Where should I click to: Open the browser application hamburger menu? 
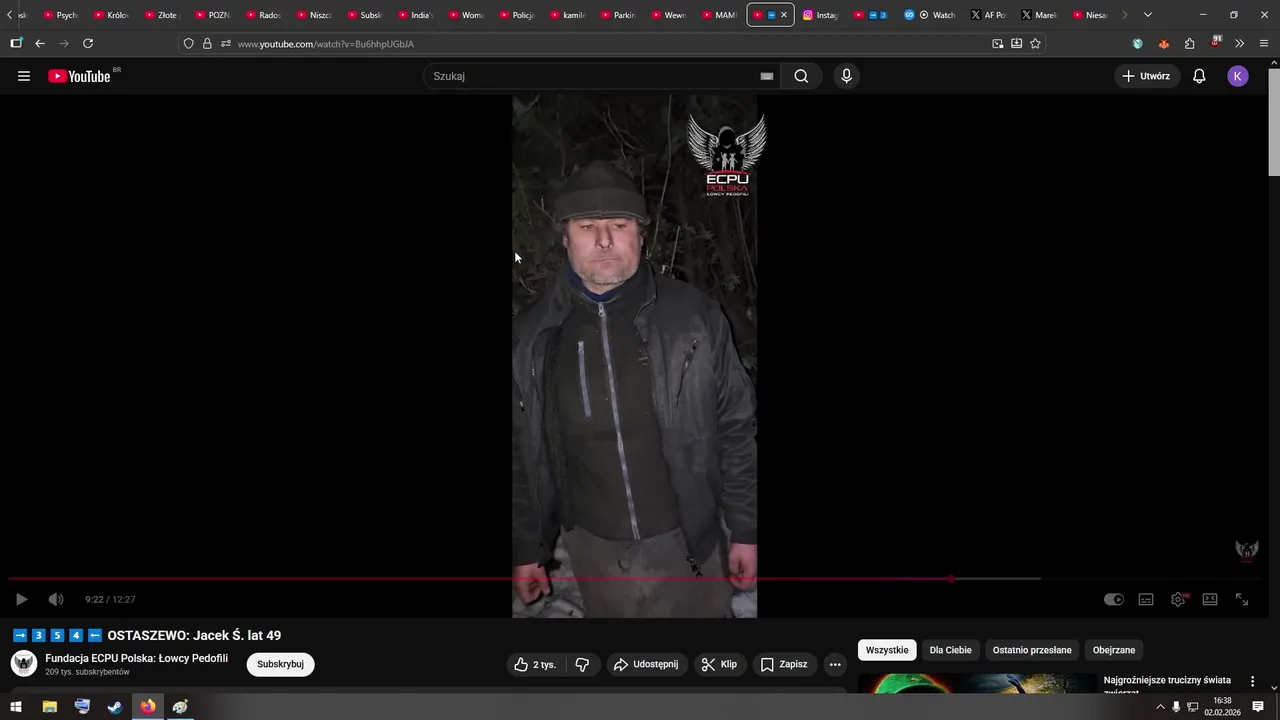[x=1264, y=43]
